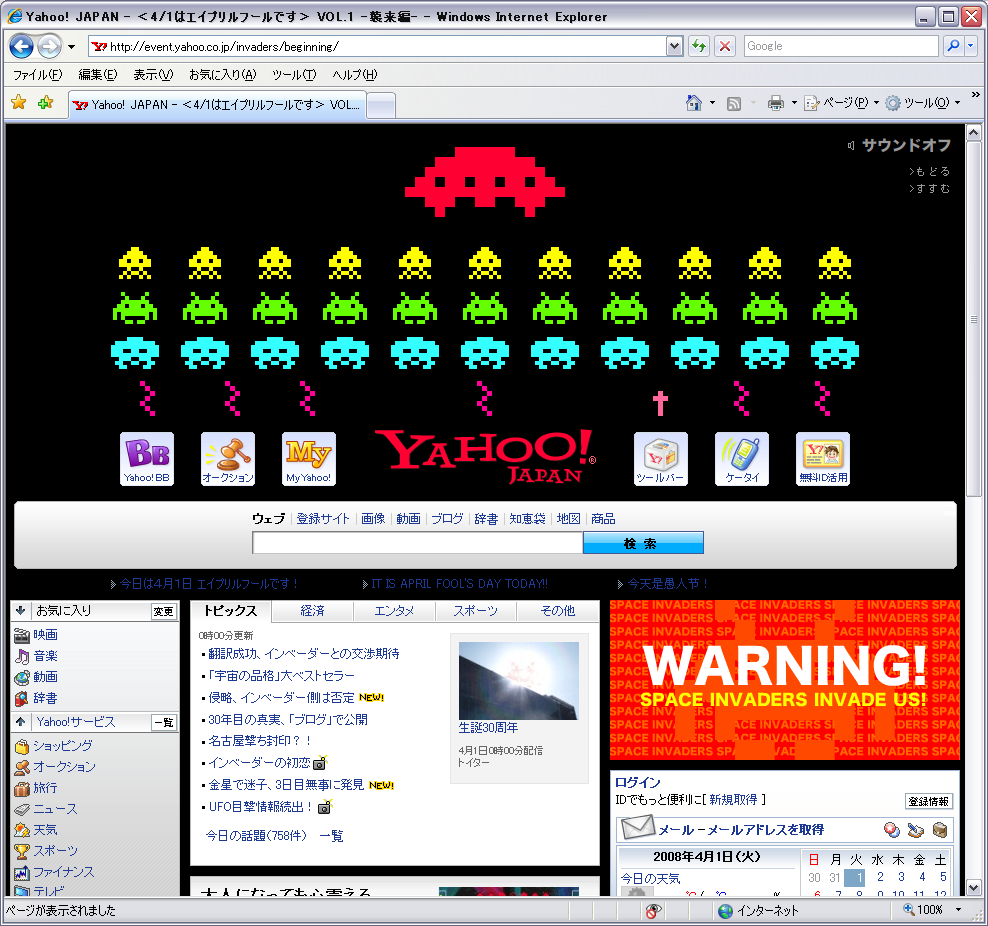Open the ページ(P) command bar menu
This screenshot has height=926, width=988.
coord(842,103)
